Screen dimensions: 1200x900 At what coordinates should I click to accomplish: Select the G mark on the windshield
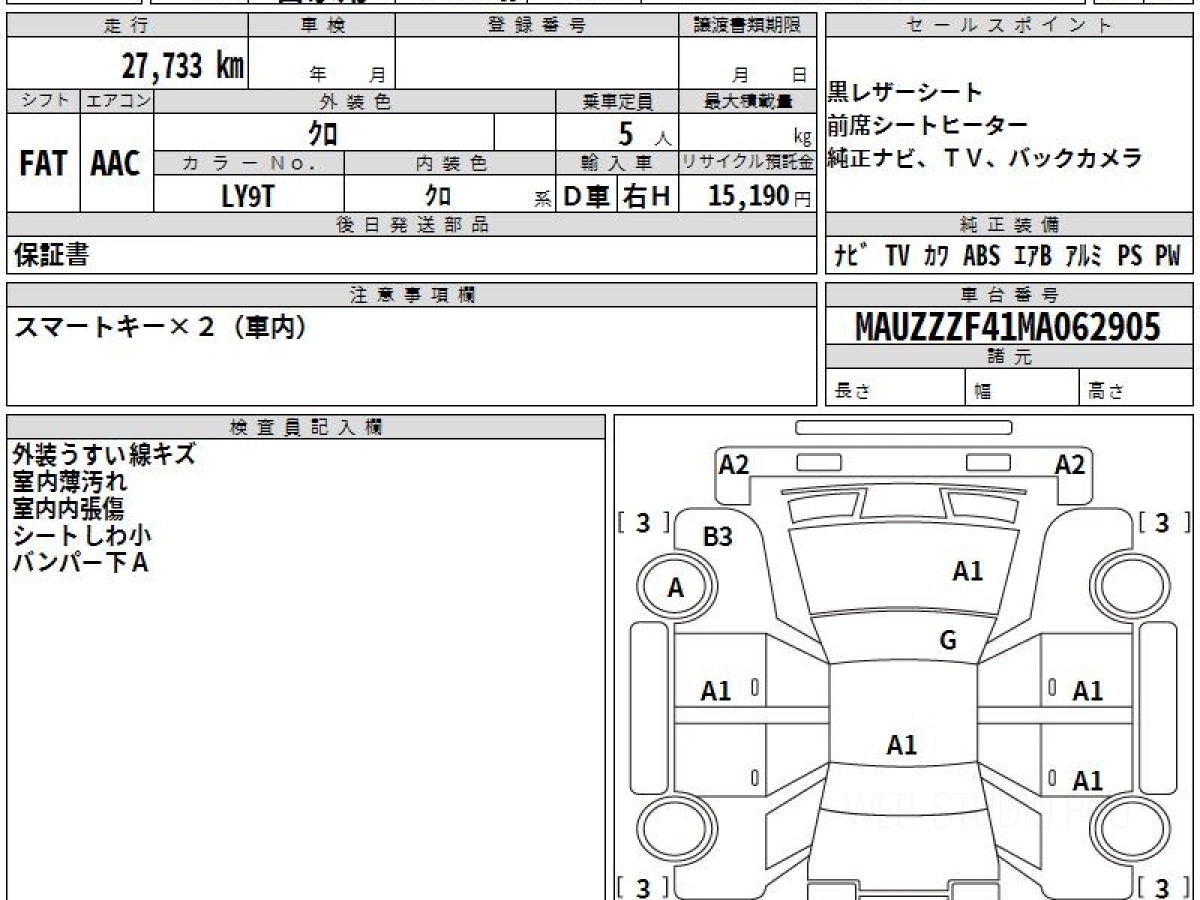[948, 641]
